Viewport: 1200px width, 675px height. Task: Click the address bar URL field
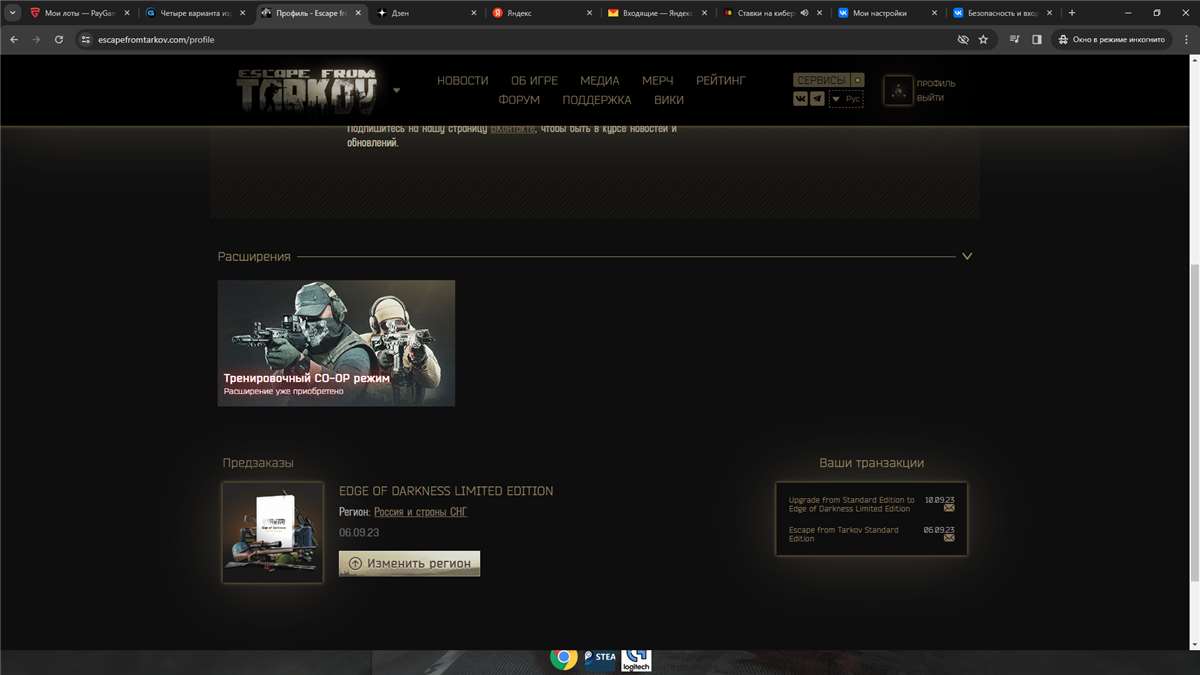click(520, 39)
